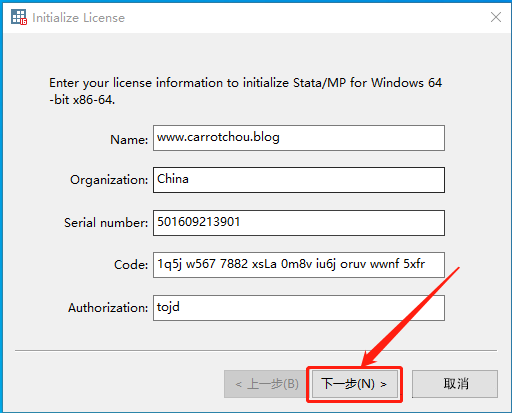Click the 'Enter your license information' instruction text
This screenshot has height=413, width=512.
coord(246,91)
